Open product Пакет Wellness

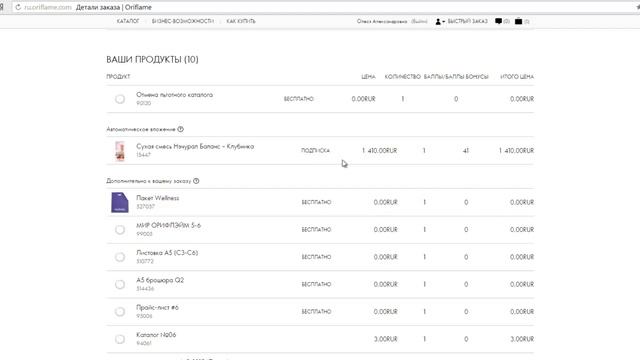[158, 198]
